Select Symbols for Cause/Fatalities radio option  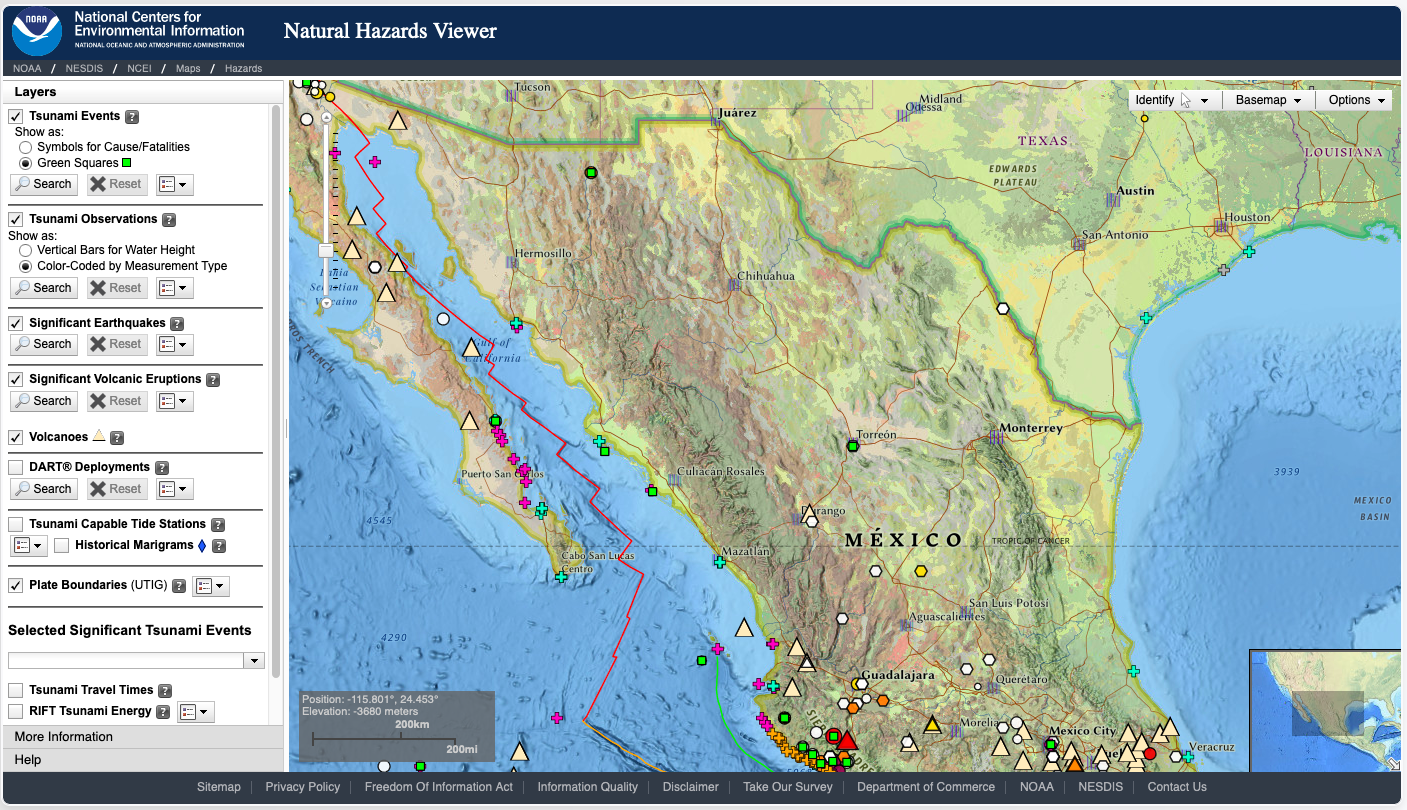[x=25, y=147]
